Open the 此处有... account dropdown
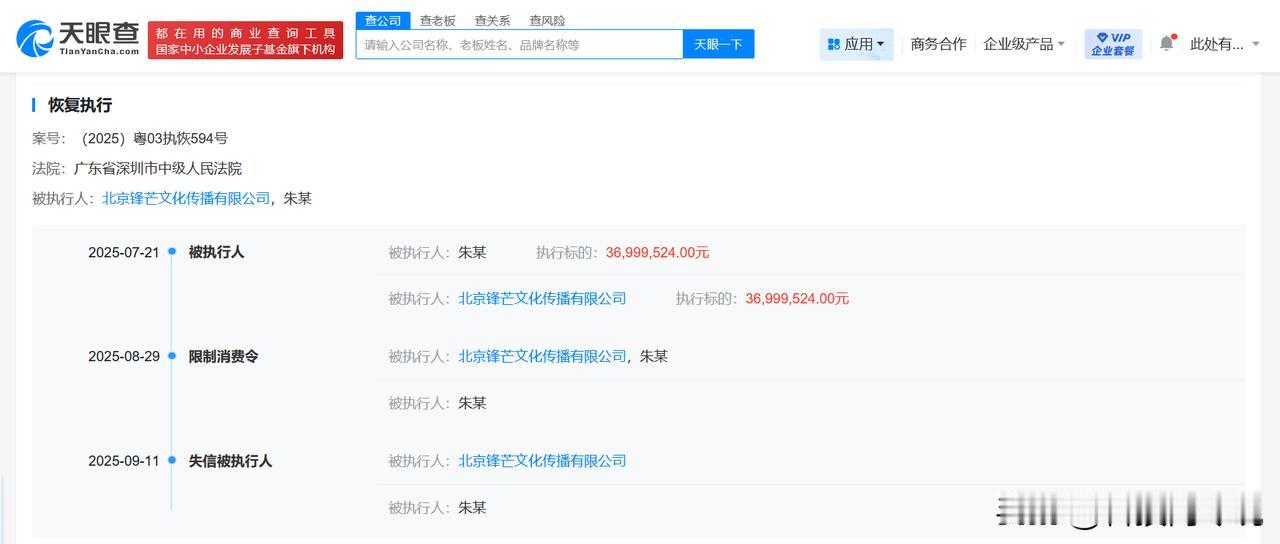Screen dimensions: 1280x544 [x=1225, y=44]
